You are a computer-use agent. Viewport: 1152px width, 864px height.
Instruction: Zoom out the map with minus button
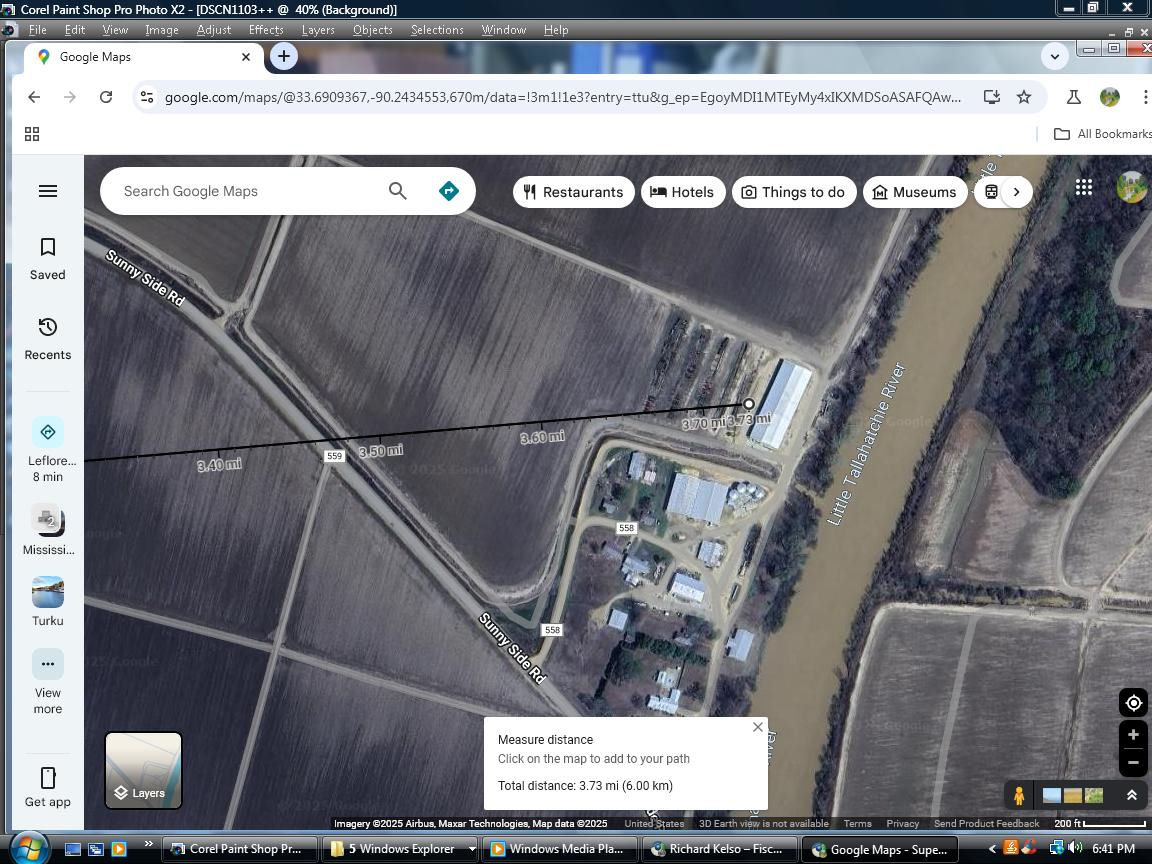[1133, 763]
